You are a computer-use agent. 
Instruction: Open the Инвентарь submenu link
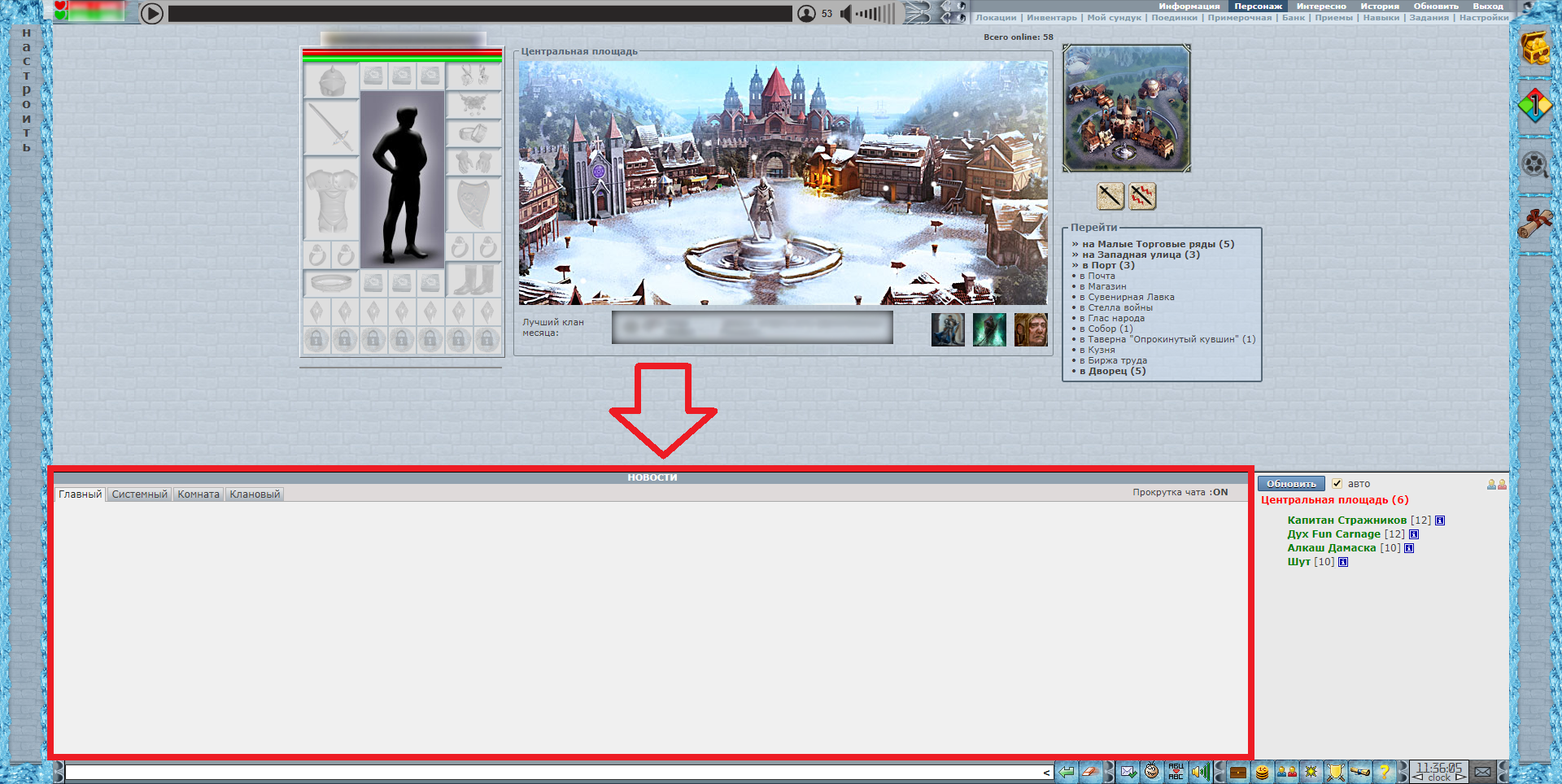[x=1051, y=17]
